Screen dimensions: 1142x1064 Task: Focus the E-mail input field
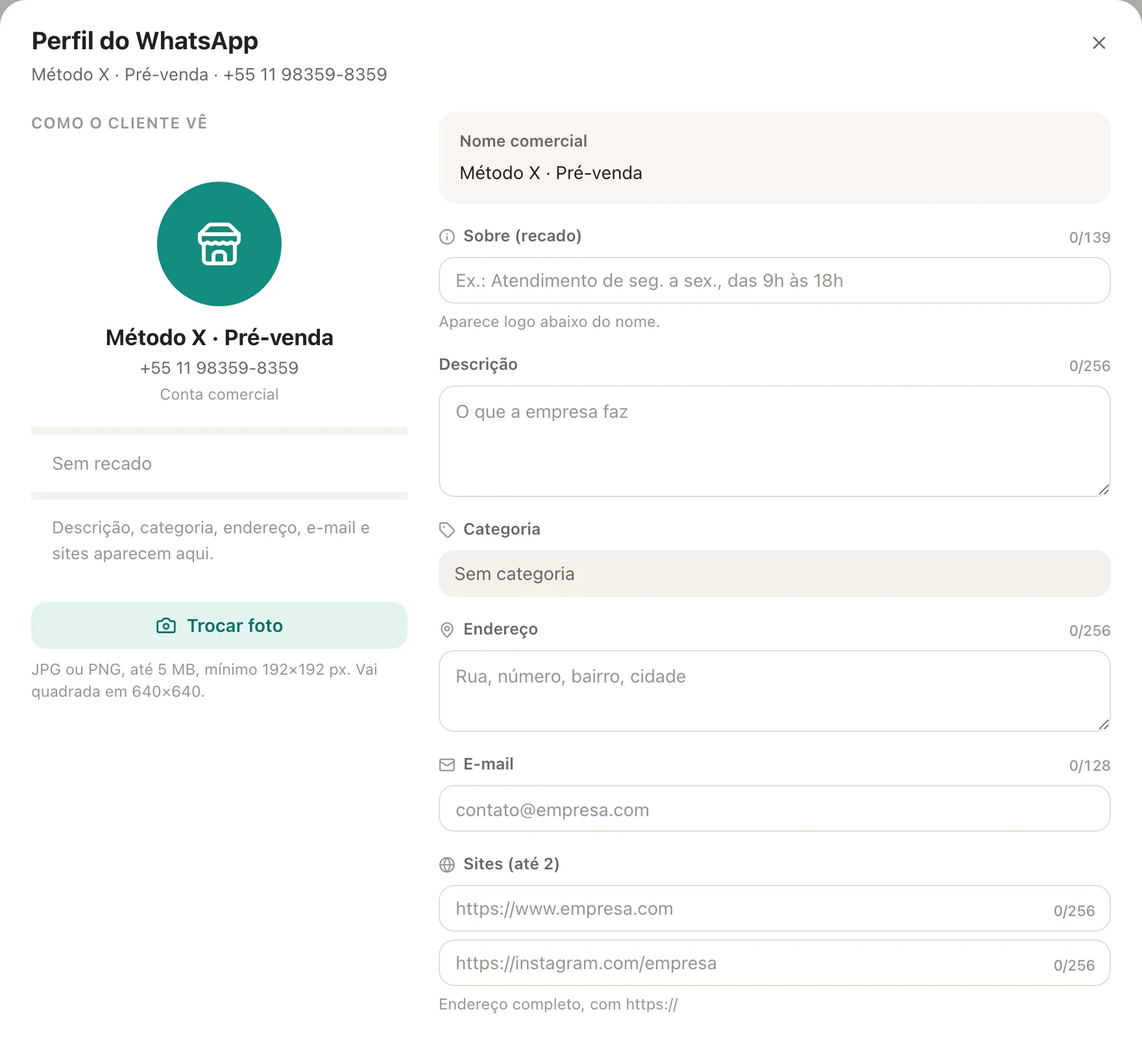(x=775, y=808)
